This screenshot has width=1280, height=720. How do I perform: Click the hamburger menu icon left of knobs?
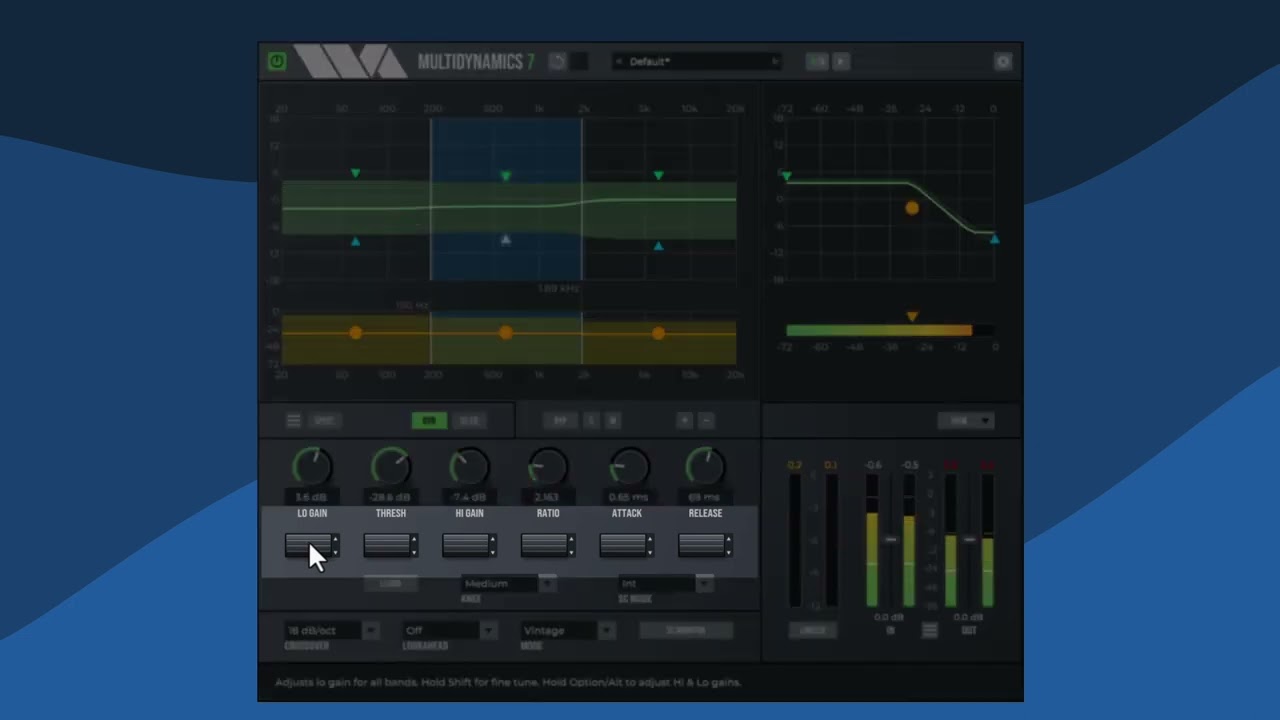pyautogui.click(x=293, y=421)
